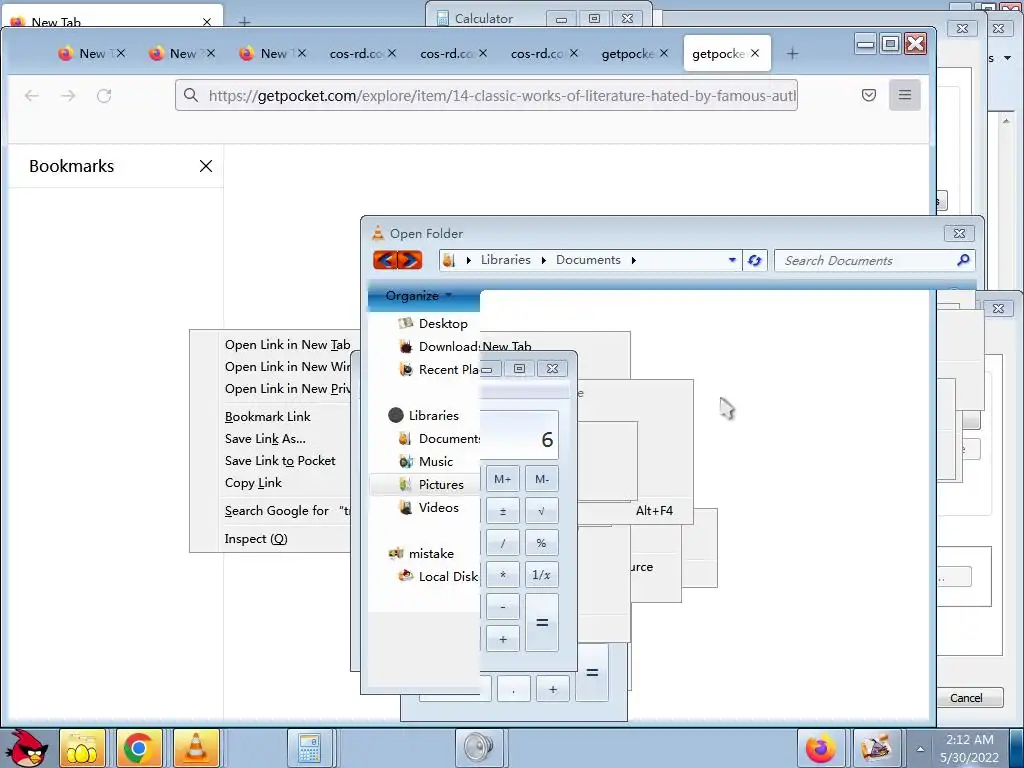
Task: Click calculator square root key
Action: pyautogui.click(x=541, y=511)
